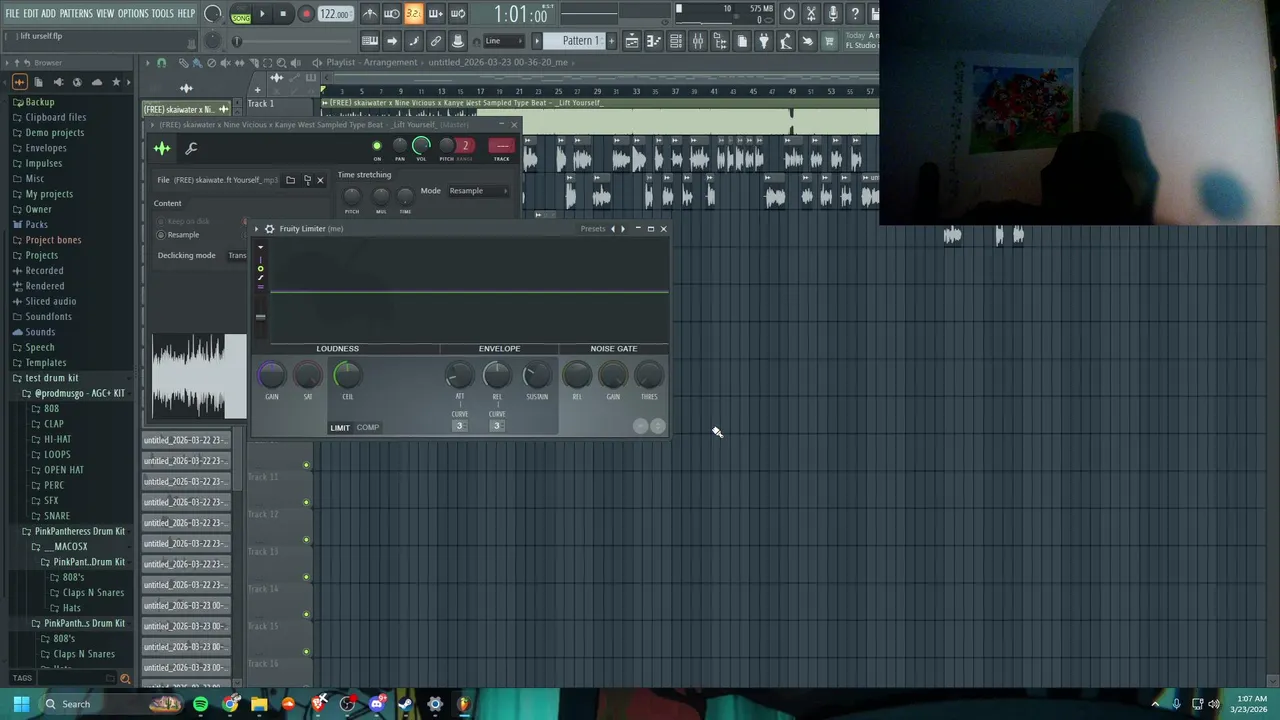Screen dimensions: 1280x720
Task: Open the plugin picker plug icon
Action: pos(764,41)
